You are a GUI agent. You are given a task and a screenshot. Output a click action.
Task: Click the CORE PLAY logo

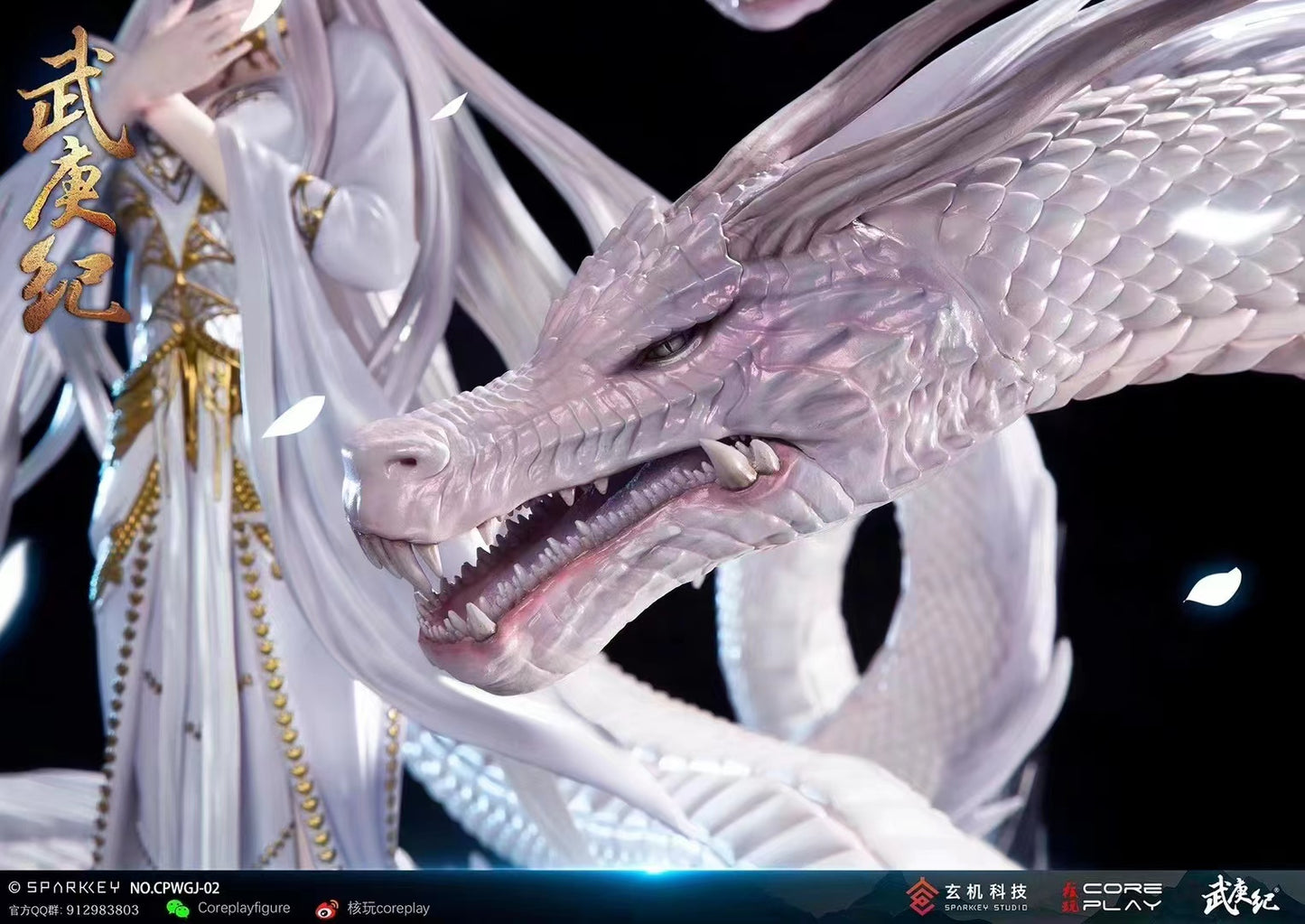coord(1112,896)
